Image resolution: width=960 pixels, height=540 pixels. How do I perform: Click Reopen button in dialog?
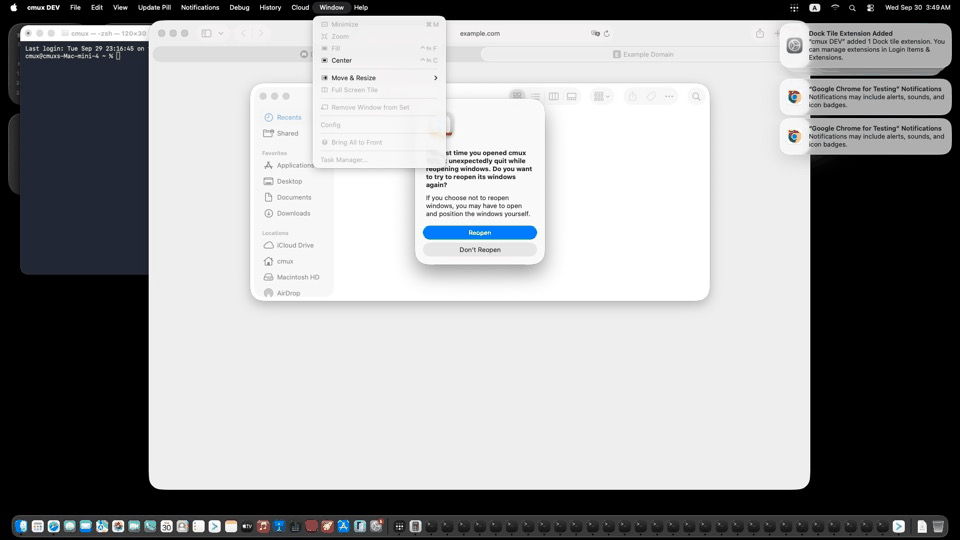pos(480,233)
